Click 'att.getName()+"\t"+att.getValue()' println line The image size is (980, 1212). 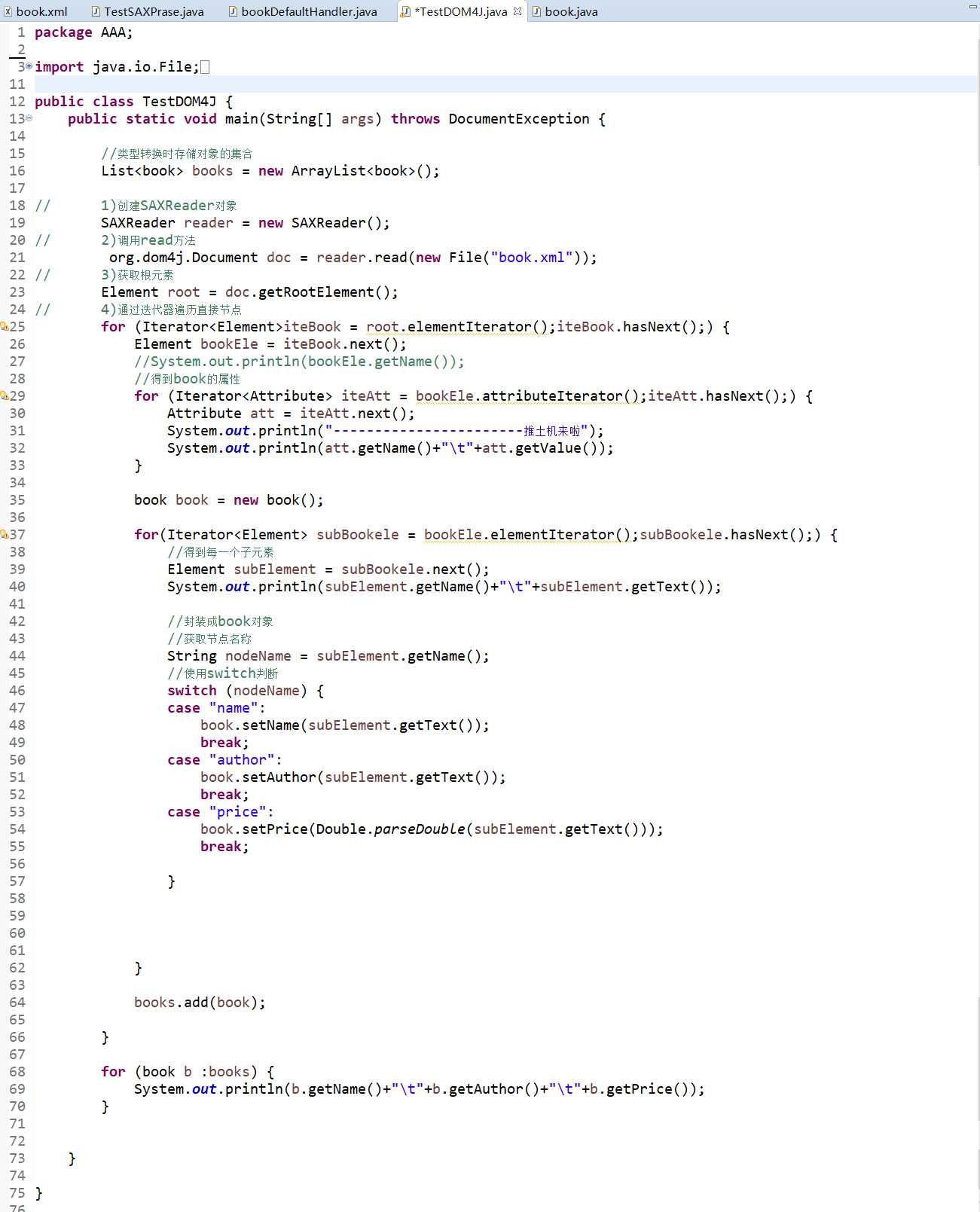pos(390,448)
